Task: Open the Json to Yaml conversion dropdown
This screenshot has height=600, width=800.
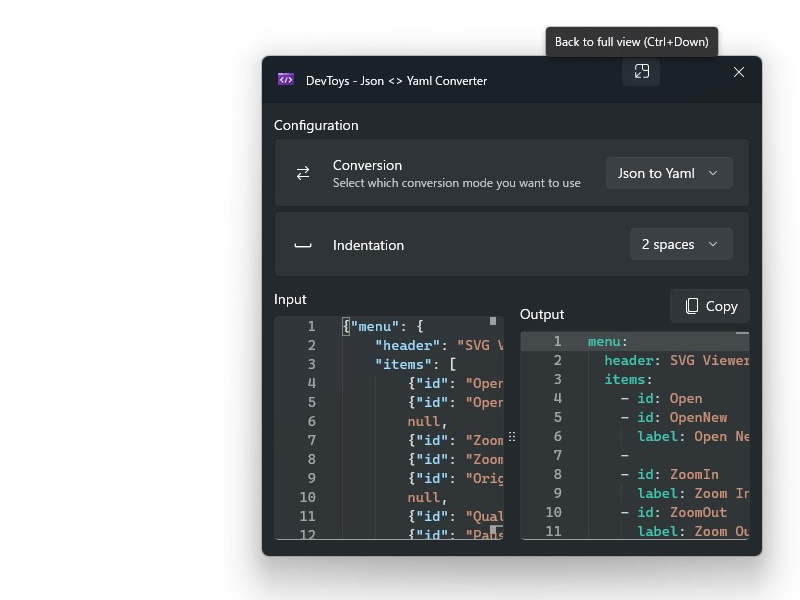Action: coord(669,173)
